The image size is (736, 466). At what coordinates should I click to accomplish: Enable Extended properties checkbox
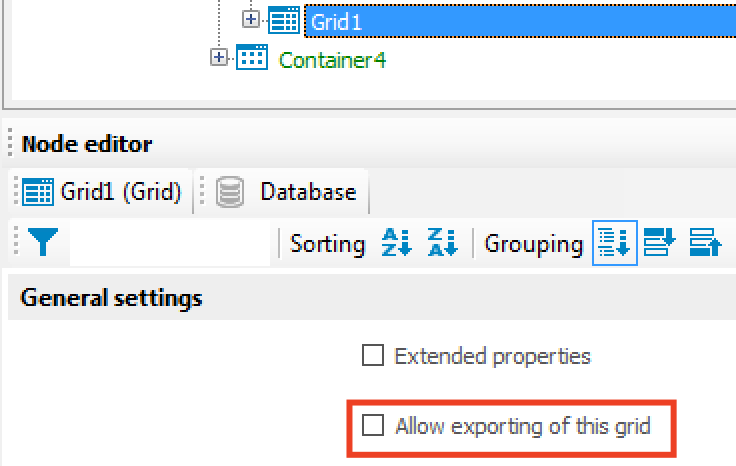coord(373,355)
